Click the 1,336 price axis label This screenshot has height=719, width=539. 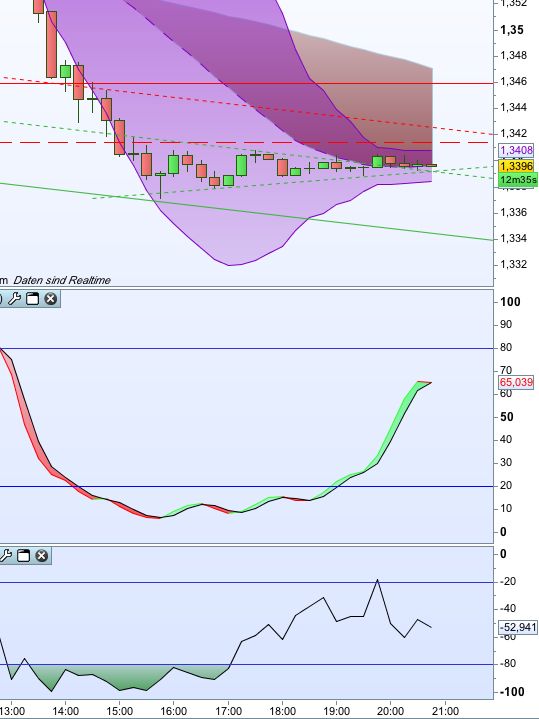coord(514,212)
